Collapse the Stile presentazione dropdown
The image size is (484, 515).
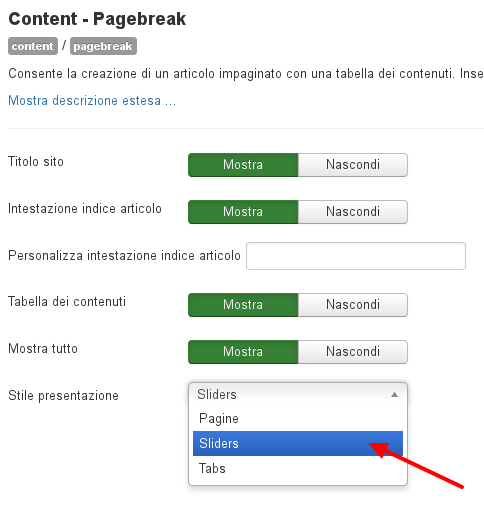(x=298, y=394)
